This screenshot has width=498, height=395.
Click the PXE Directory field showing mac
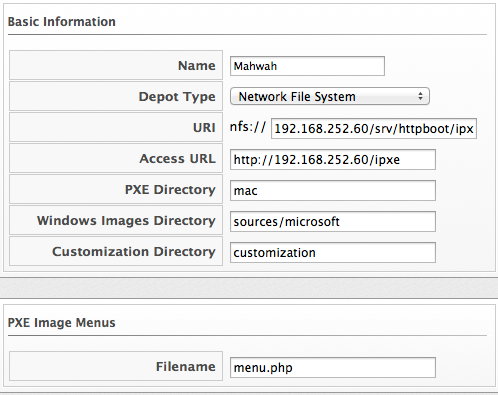(333, 191)
